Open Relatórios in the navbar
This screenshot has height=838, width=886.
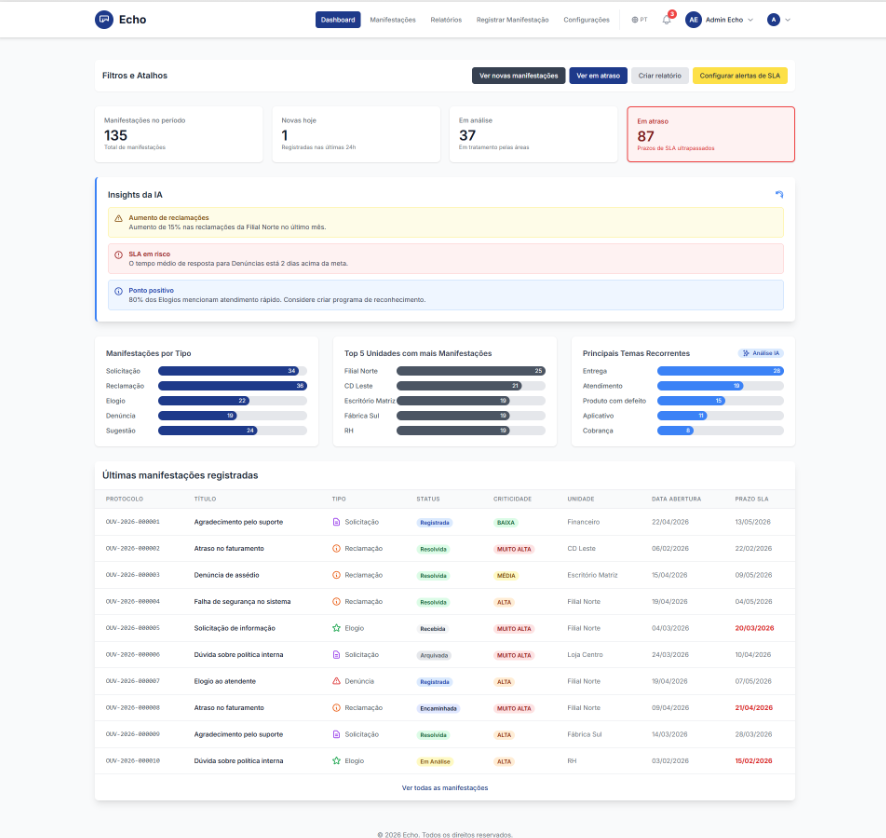tap(446, 20)
